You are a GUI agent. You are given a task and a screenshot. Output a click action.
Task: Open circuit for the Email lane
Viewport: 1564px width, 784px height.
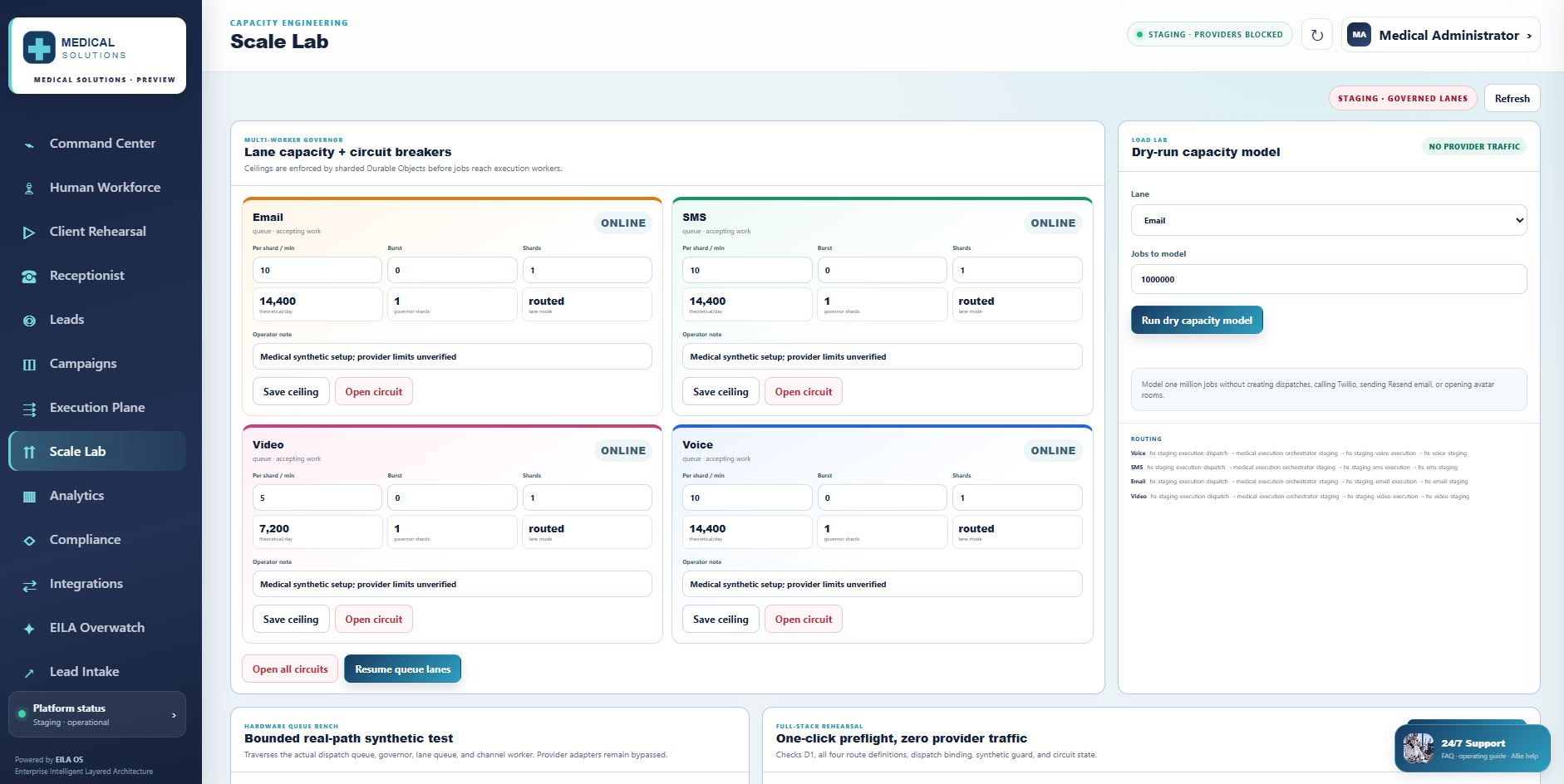point(373,392)
